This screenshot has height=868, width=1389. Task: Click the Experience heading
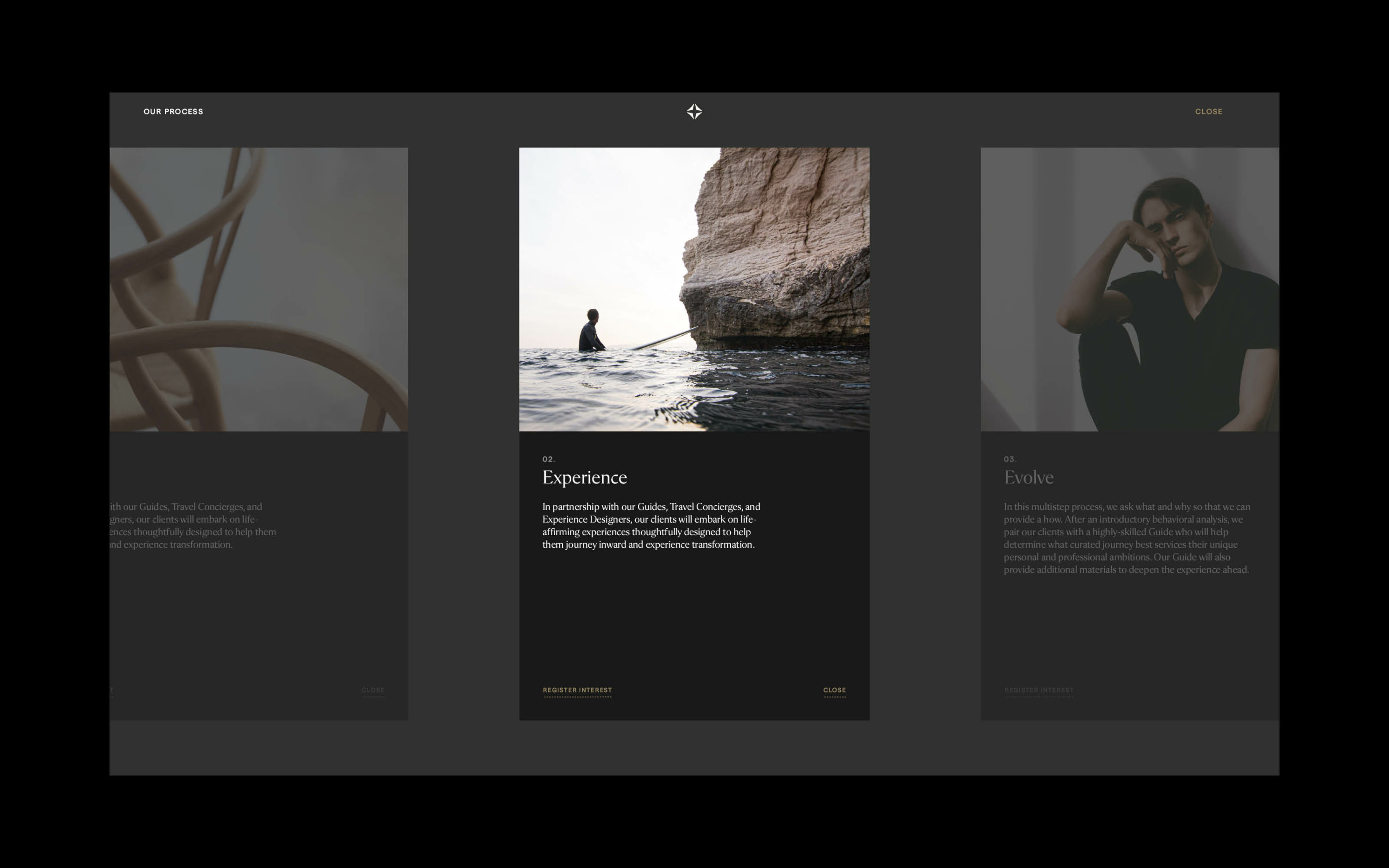(x=584, y=477)
